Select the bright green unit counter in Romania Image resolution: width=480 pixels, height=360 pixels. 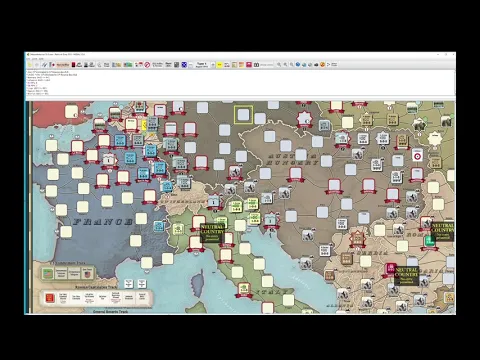(x=430, y=241)
